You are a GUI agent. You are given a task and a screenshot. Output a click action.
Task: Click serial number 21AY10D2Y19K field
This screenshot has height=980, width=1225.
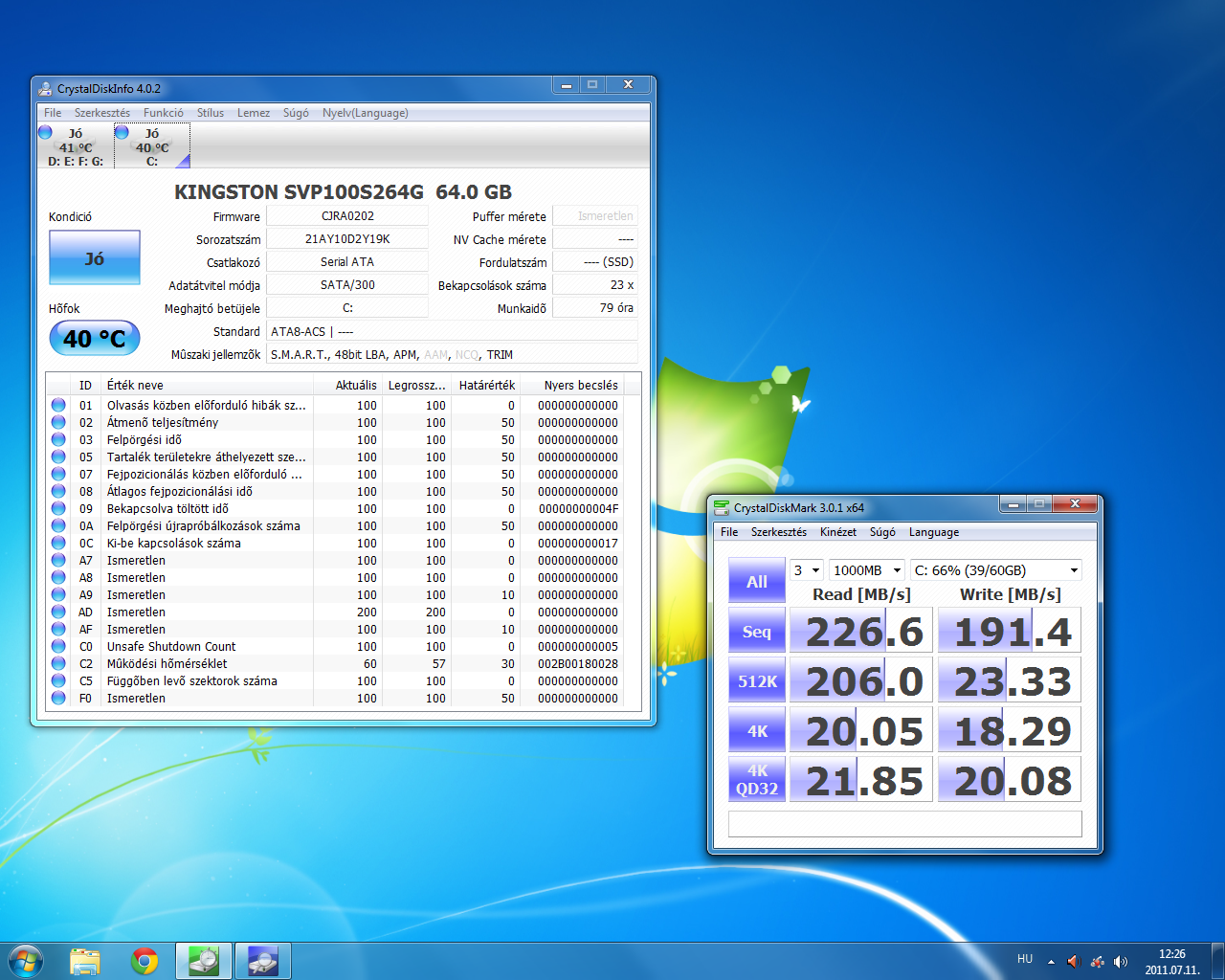(347, 239)
